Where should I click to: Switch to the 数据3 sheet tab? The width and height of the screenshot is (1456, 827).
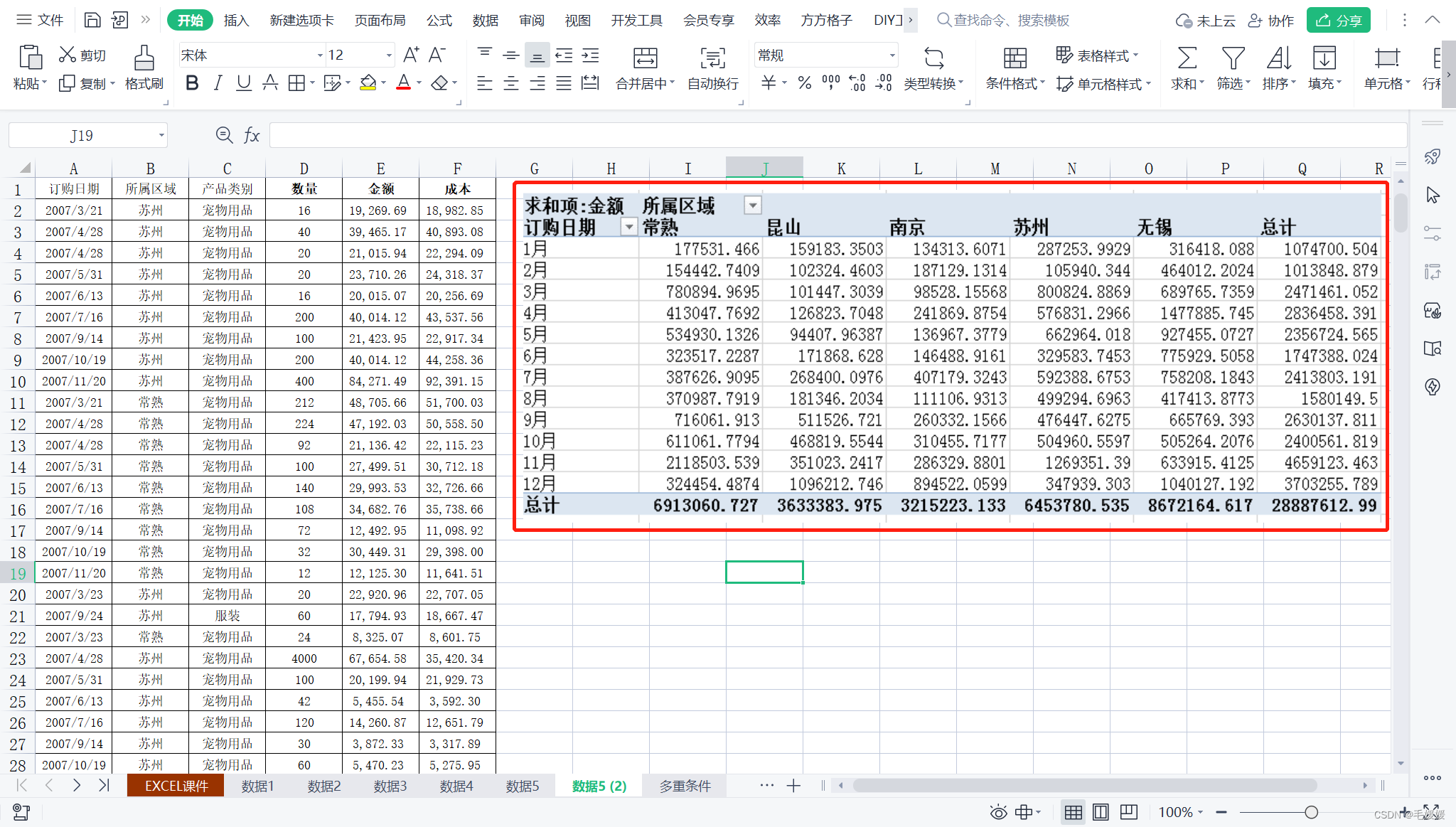(x=390, y=786)
